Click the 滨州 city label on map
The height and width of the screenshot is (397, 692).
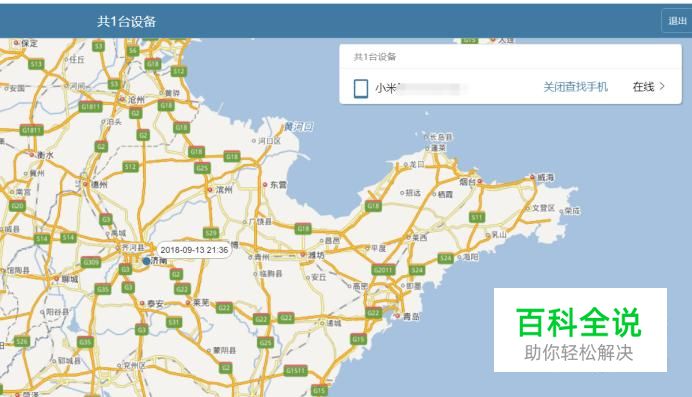[224, 190]
